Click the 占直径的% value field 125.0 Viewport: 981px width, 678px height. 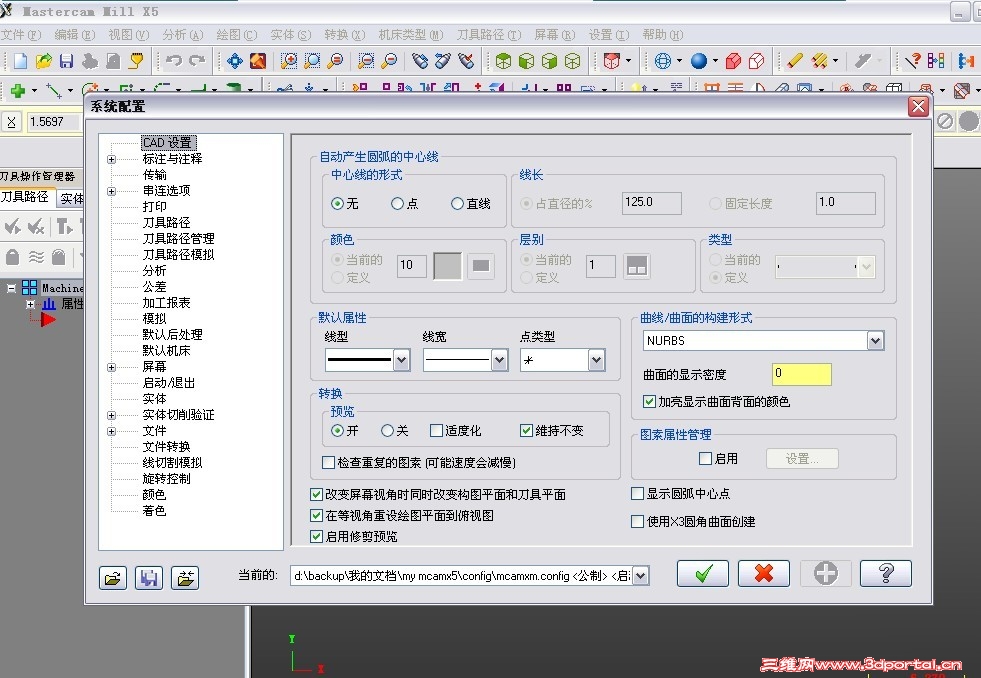coord(651,203)
